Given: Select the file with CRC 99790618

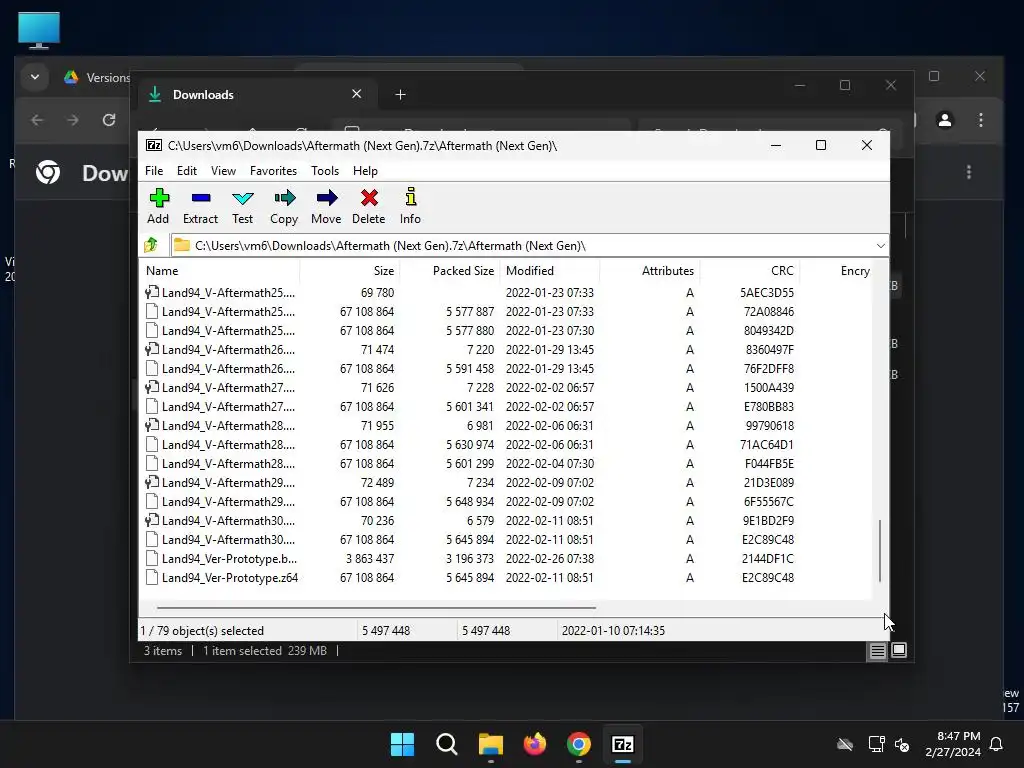Looking at the screenshot, I should pyautogui.click(x=505, y=425).
